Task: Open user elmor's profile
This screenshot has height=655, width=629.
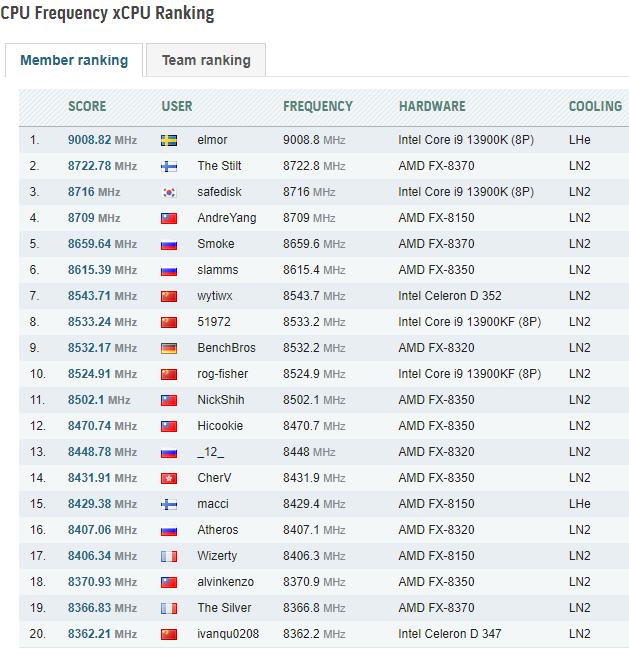Action: 212,140
